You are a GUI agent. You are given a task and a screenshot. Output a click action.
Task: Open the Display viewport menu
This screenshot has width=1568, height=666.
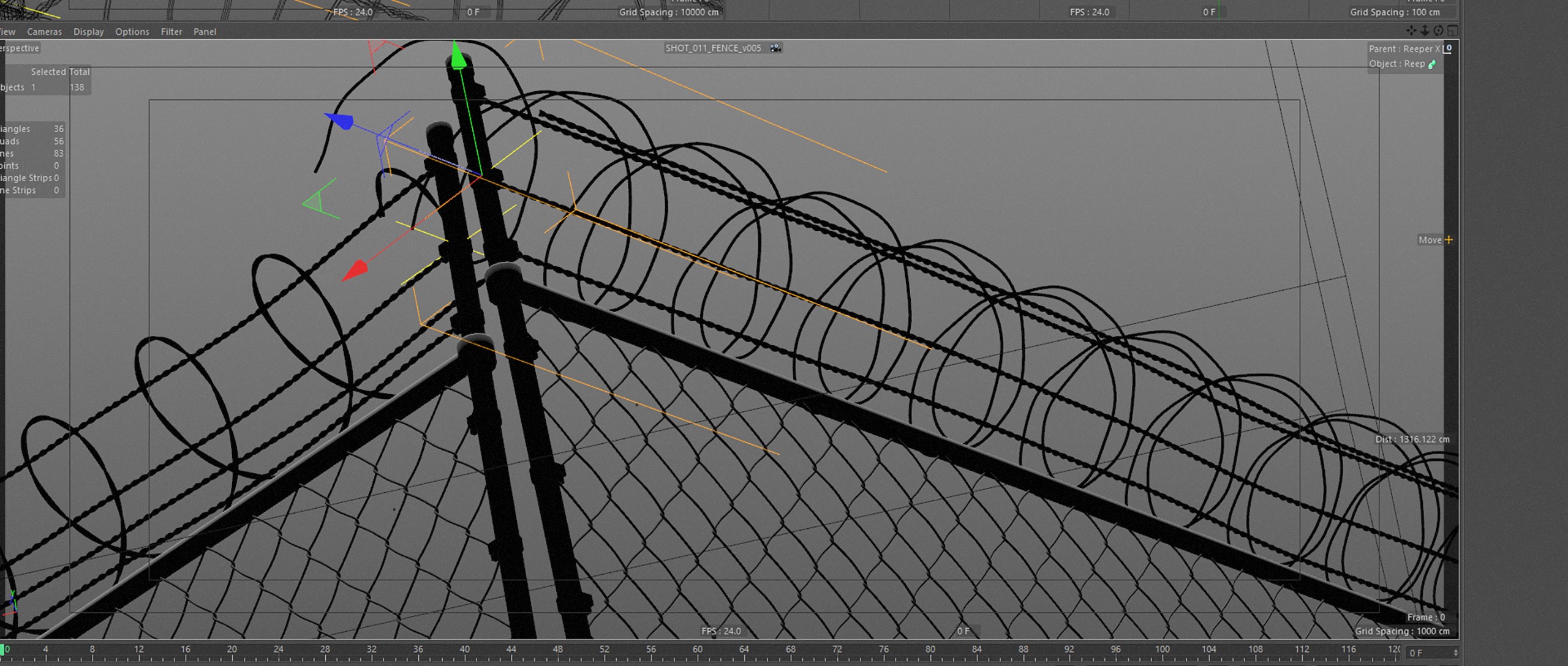coord(89,32)
